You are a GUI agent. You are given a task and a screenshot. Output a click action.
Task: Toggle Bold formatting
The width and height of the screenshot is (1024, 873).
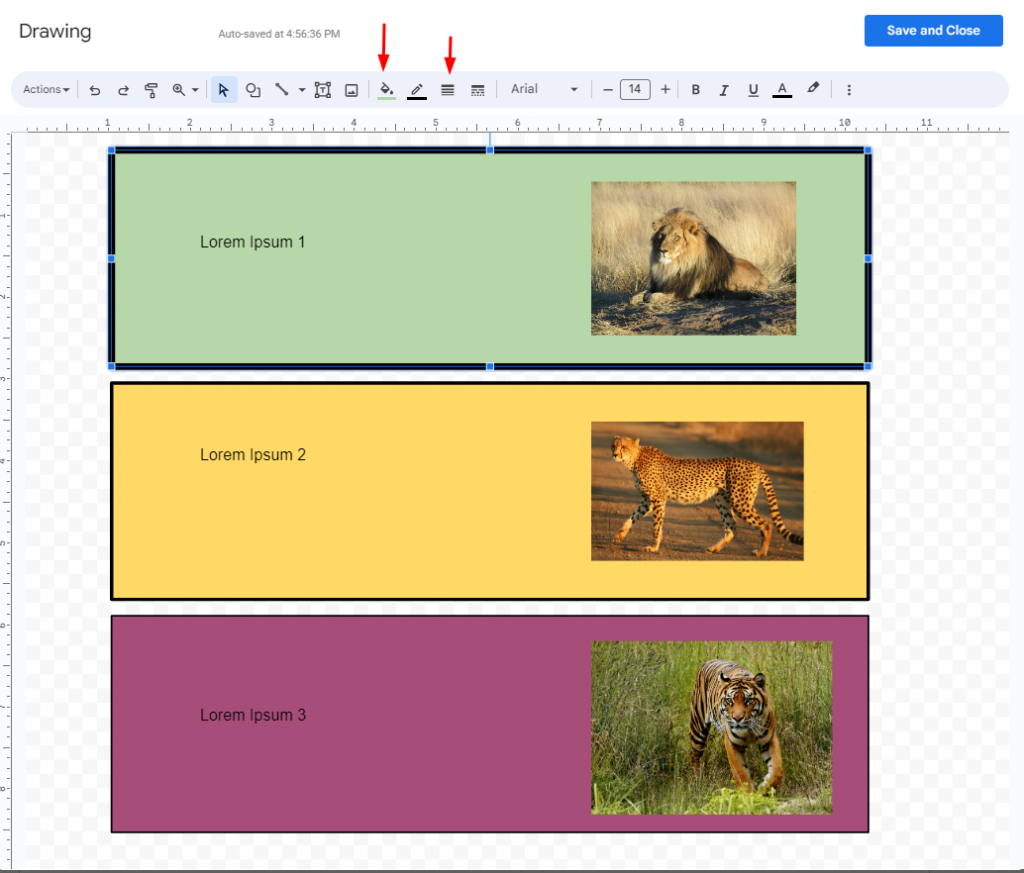[696, 90]
